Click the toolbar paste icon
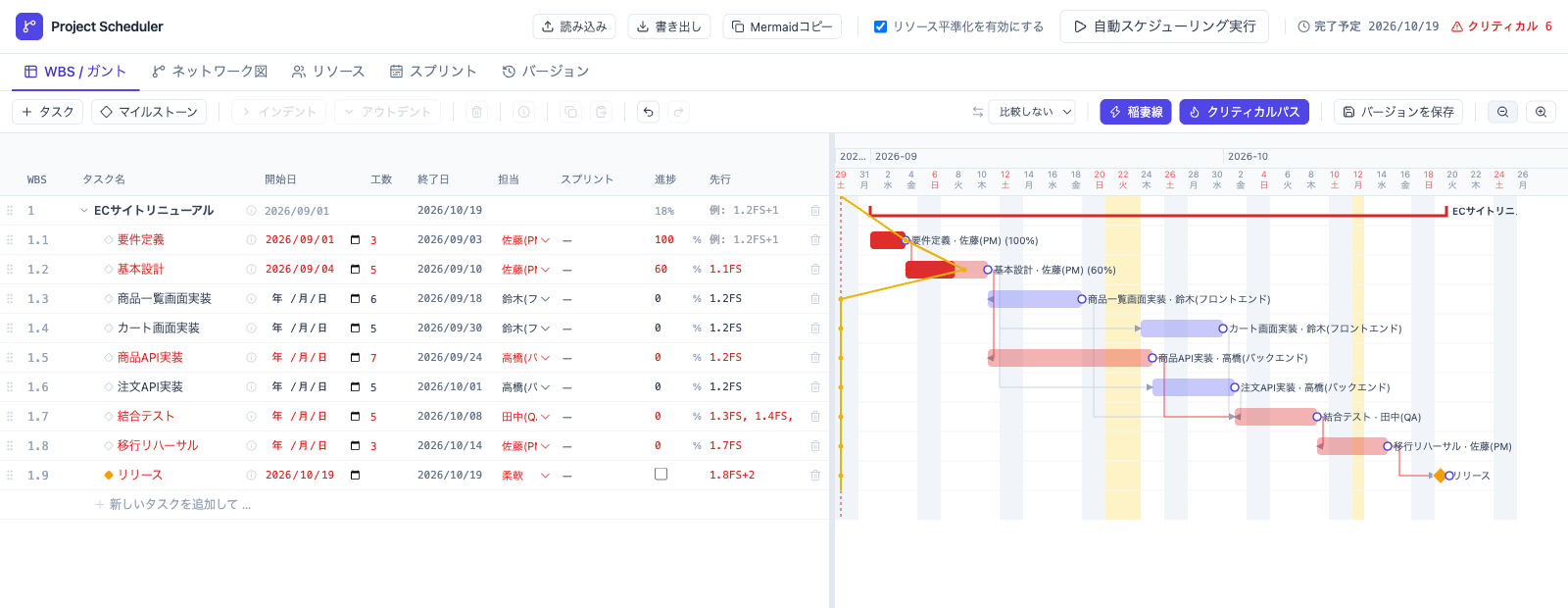The height and width of the screenshot is (608, 1568). pyautogui.click(x=602, y=112)
